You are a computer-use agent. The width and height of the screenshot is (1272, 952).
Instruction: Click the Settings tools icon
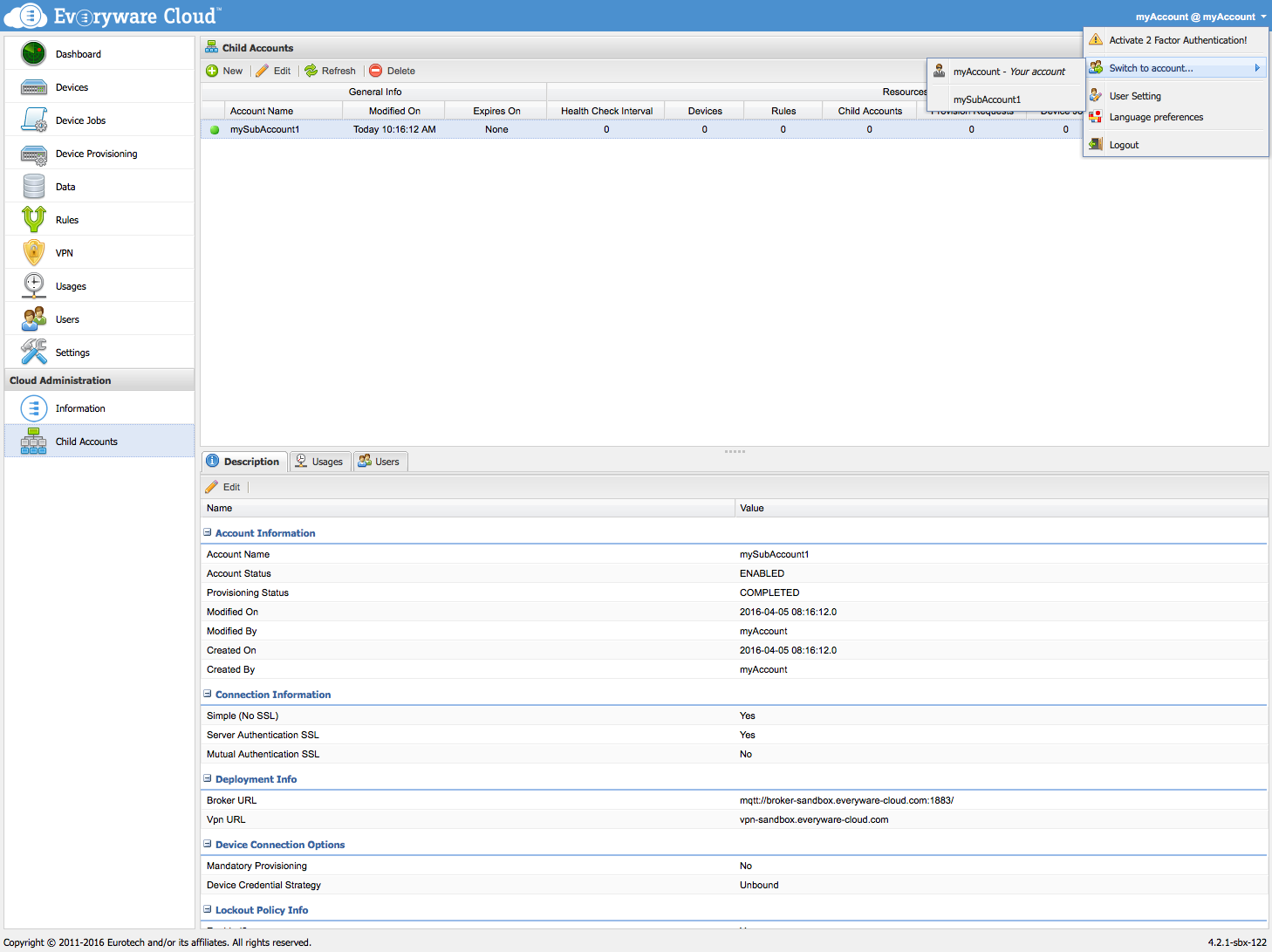click(33, 352)
